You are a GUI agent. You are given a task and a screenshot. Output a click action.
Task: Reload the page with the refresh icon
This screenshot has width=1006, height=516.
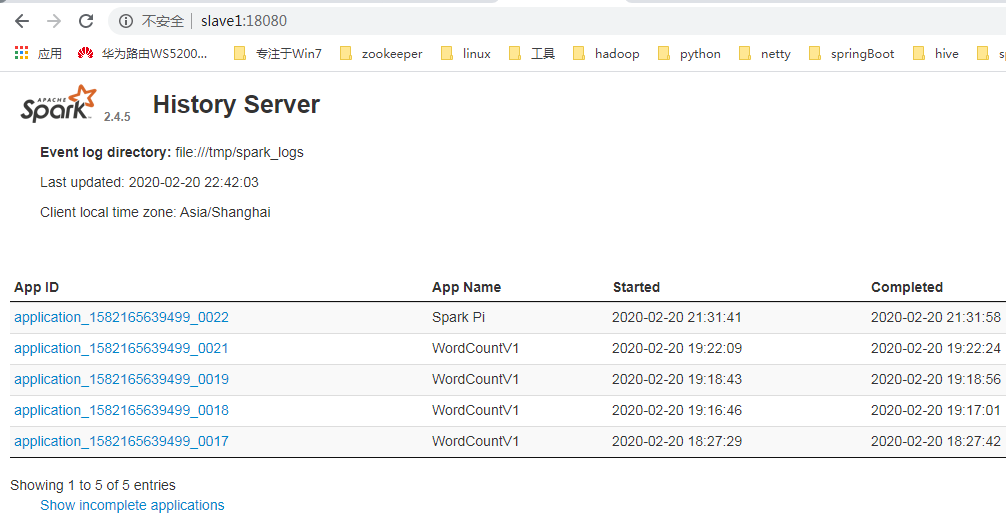(x=86, y=21)
